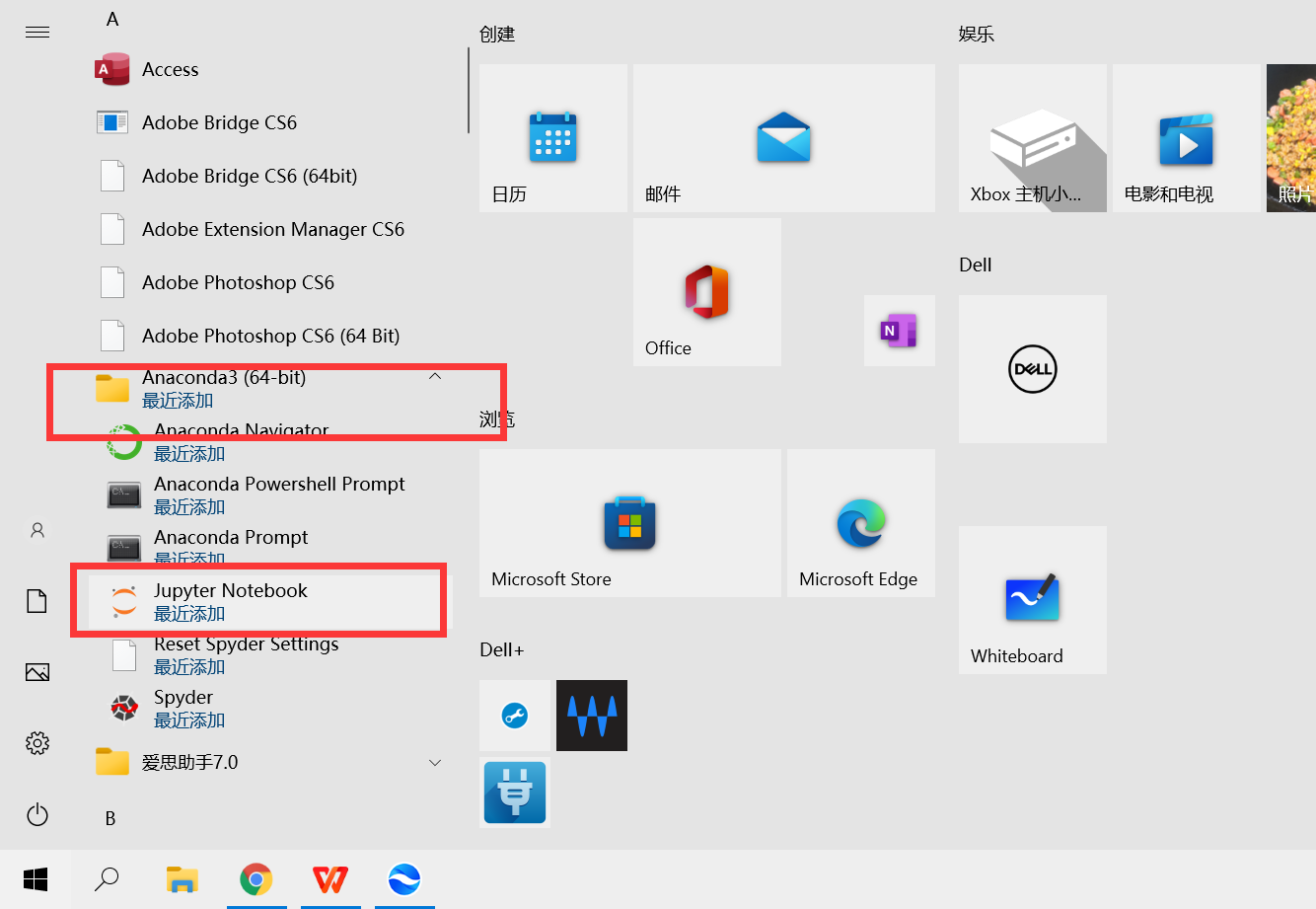Open the user account button
The image size is (1316, 909).
[37, 531]
